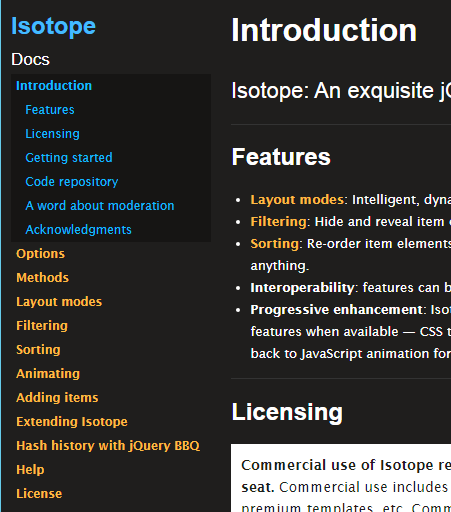
Task: Open A word about moderation link
Action: click(x=100, y=206)
